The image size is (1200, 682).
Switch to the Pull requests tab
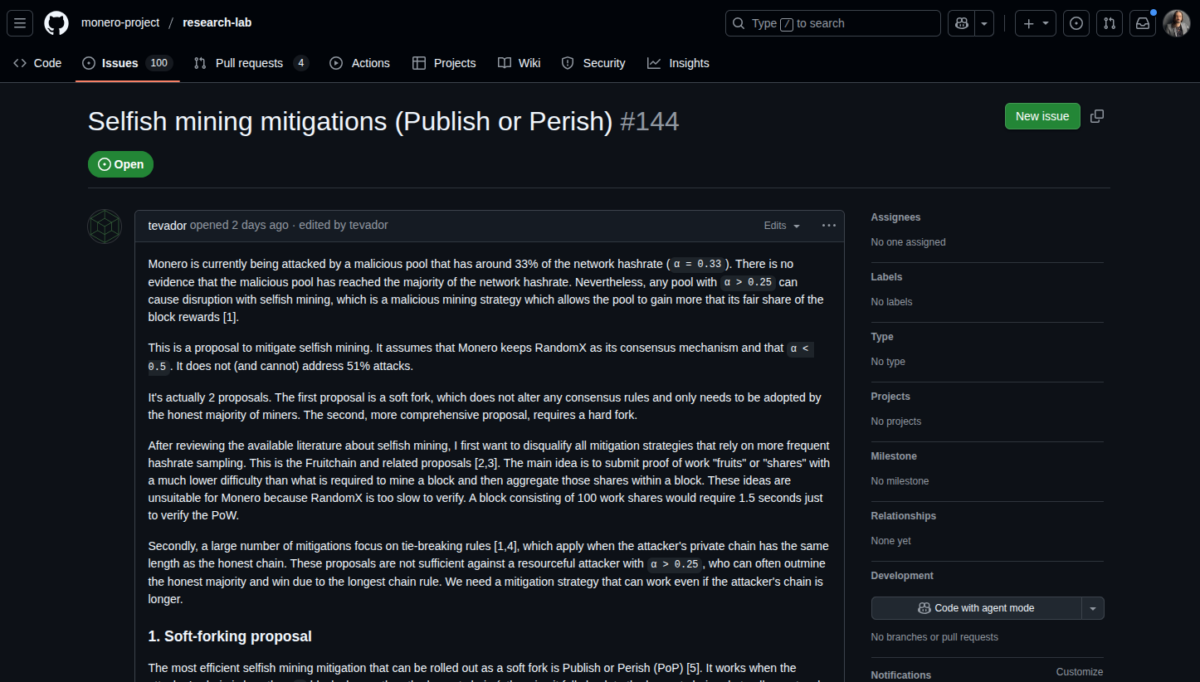251,63
